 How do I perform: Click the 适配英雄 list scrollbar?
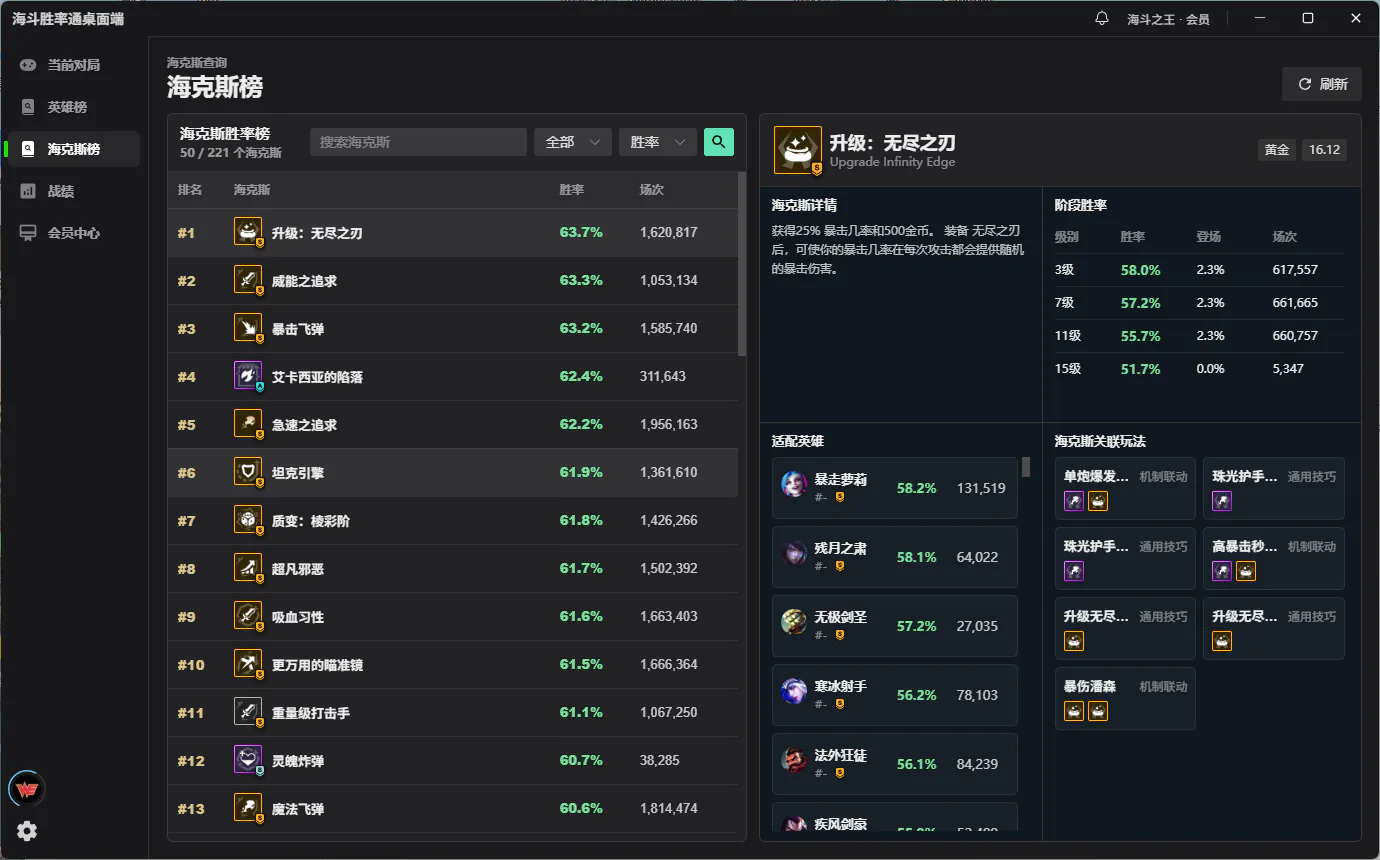pyautogui.click(x=1026, y=467)
